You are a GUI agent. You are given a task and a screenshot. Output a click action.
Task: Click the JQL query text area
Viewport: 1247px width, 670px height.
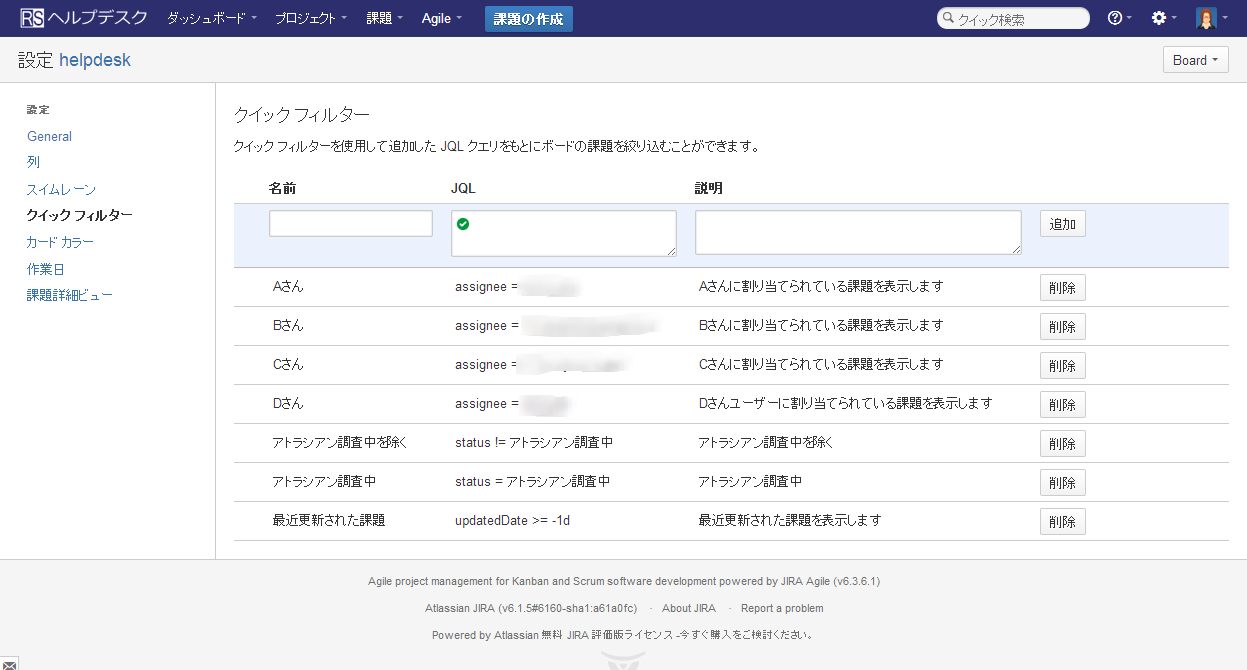(564, 233)
